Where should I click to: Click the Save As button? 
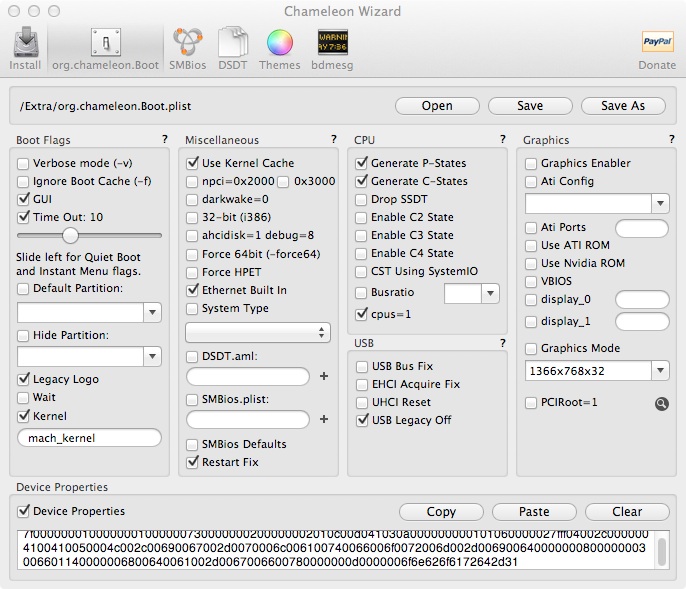coord(623,106)
